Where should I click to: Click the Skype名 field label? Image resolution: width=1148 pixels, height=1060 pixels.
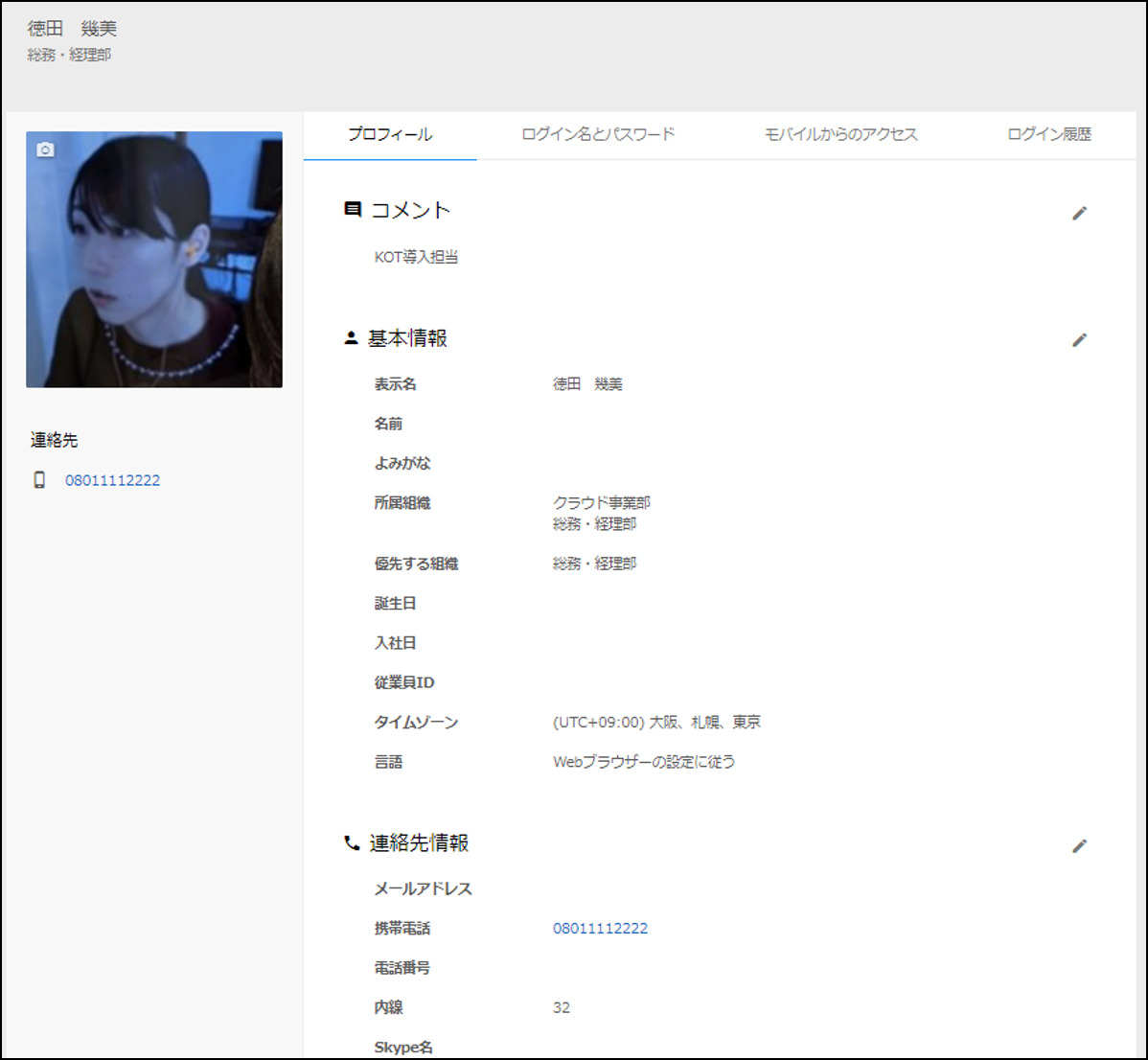click(403, 1048)
